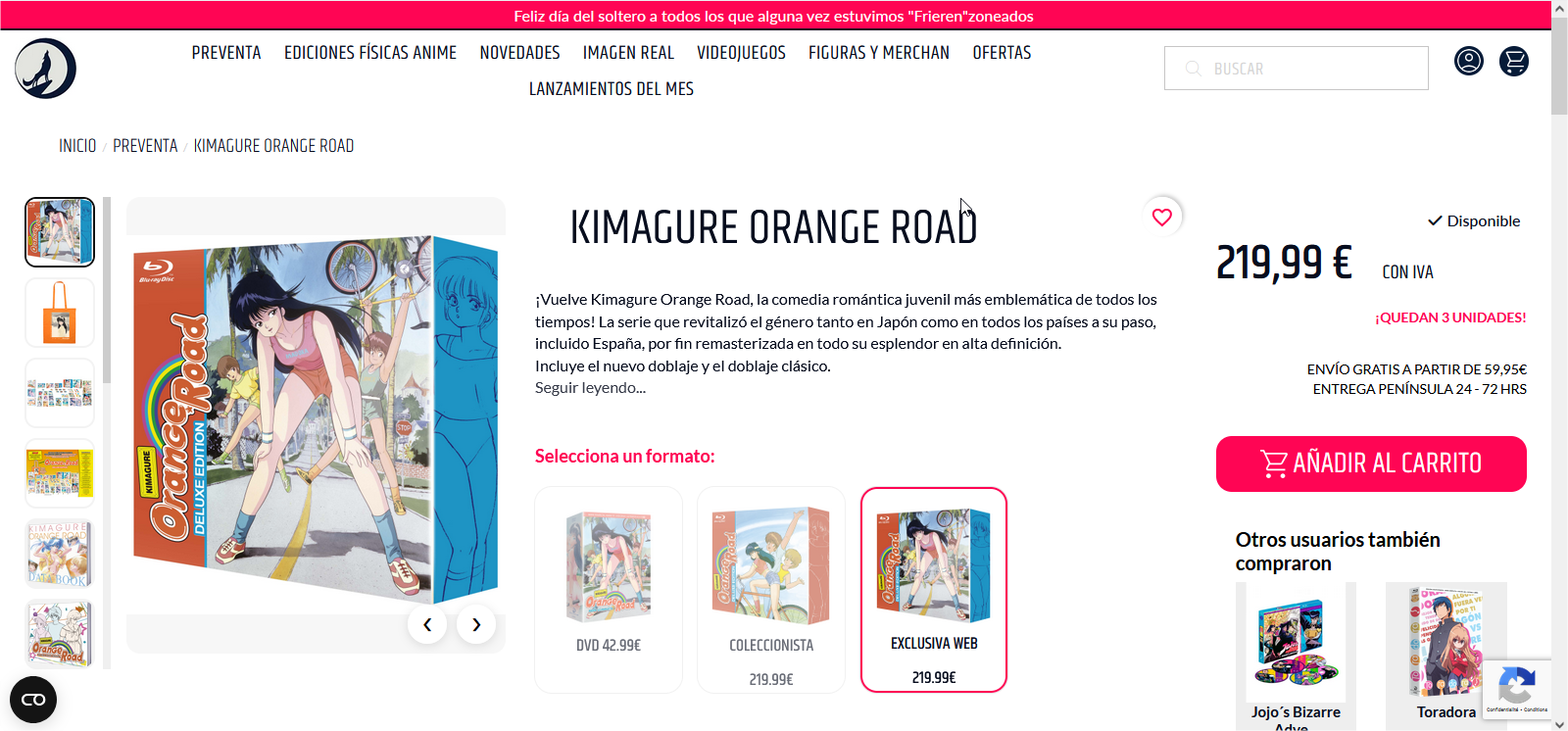Image resolution: width=1568 pixels, height=731 pixels.
Task: Click the Buscar search field
Action: tap(1296, 69)
